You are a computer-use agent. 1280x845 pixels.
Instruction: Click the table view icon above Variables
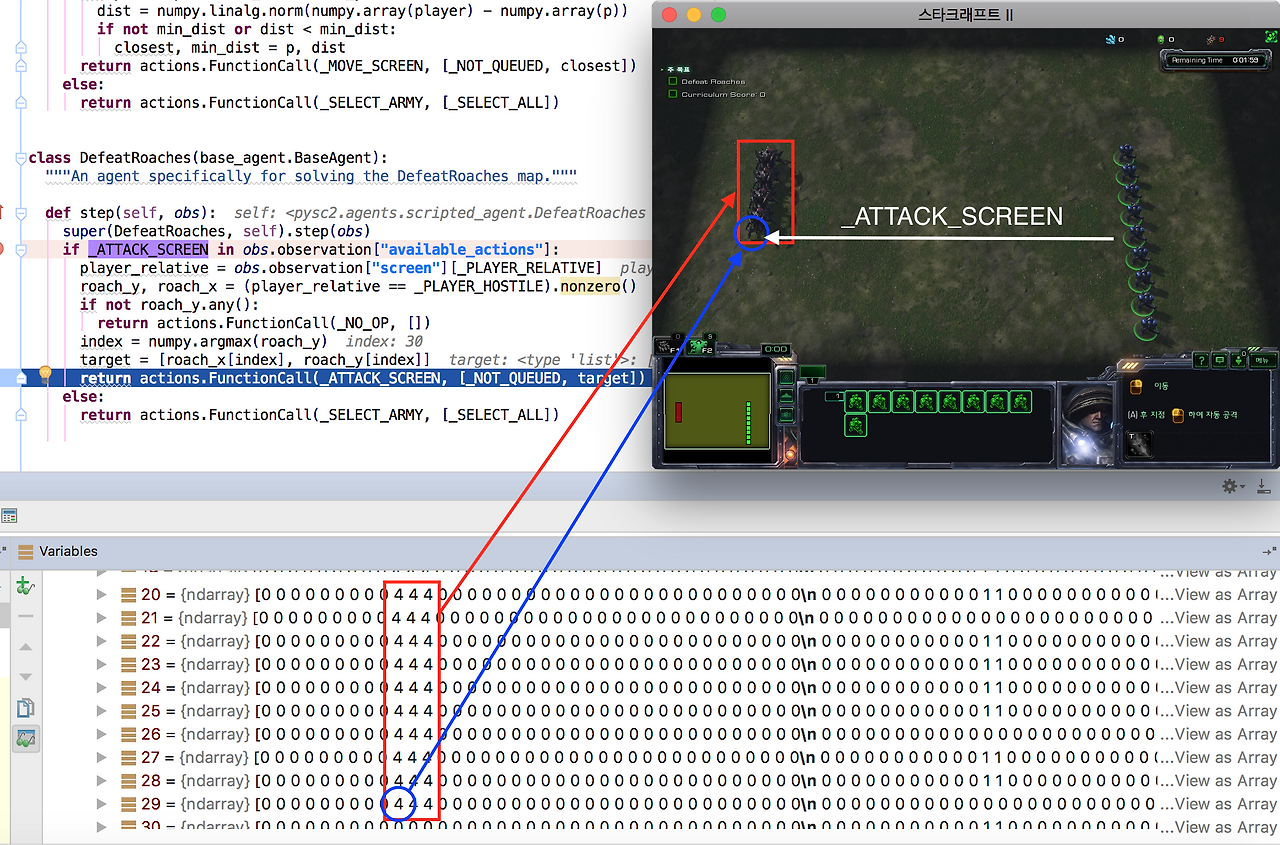click(x=9, y=516)
